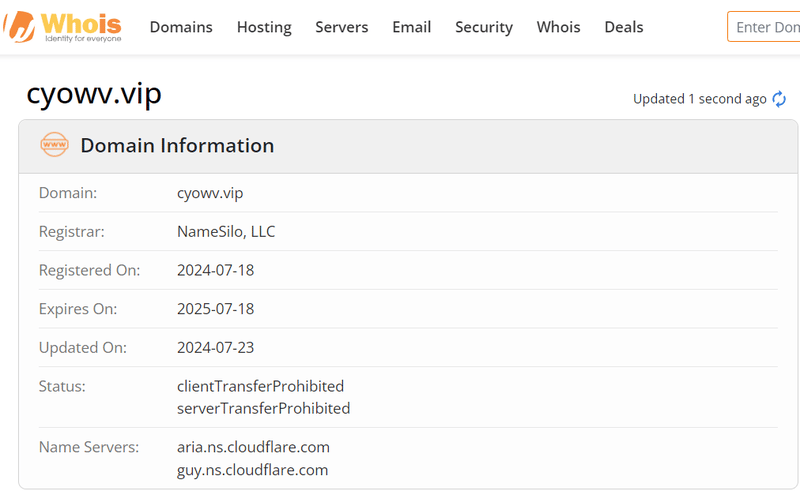The width and height of the screenshot is (800, 491).
Task: Open the Servers menu item
Action: pyautogui.click(x=341, y=27)
